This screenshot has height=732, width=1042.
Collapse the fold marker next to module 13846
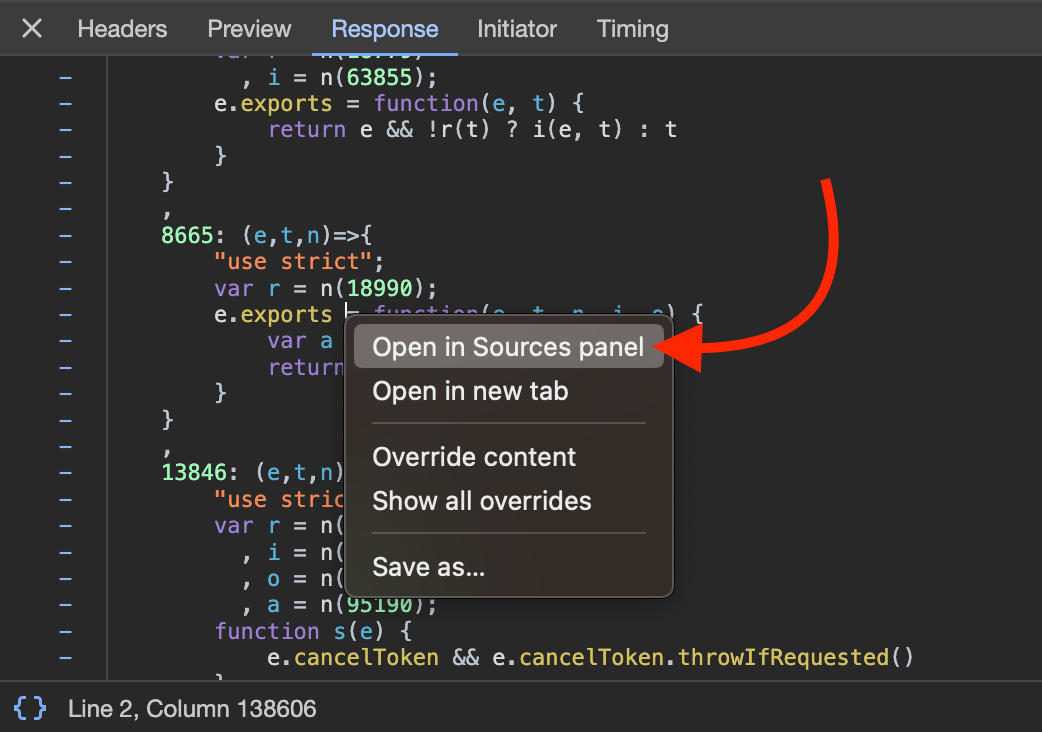click(65, 472)
